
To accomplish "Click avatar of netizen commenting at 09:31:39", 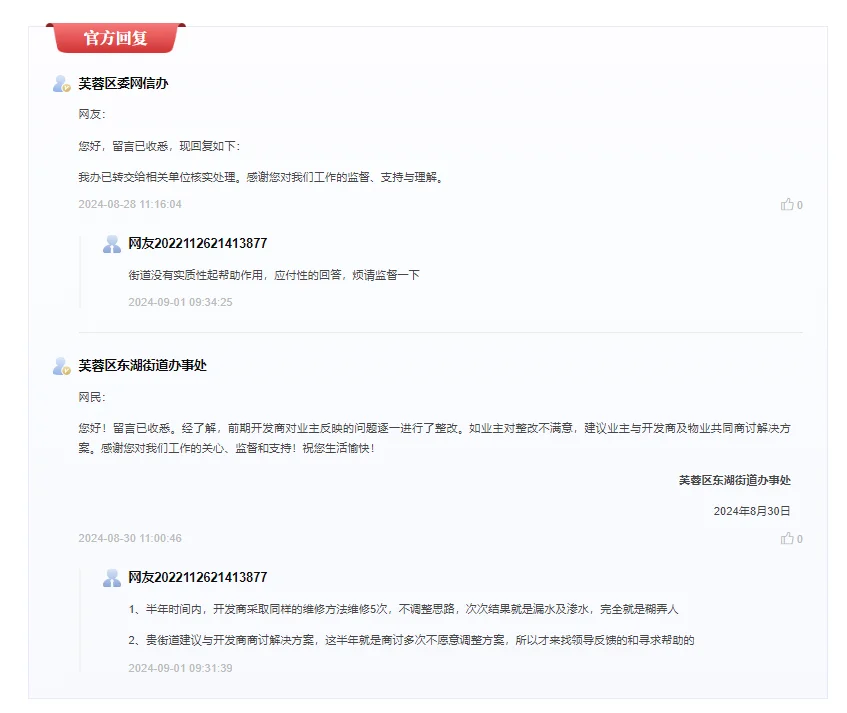I will tap(112, 578).
